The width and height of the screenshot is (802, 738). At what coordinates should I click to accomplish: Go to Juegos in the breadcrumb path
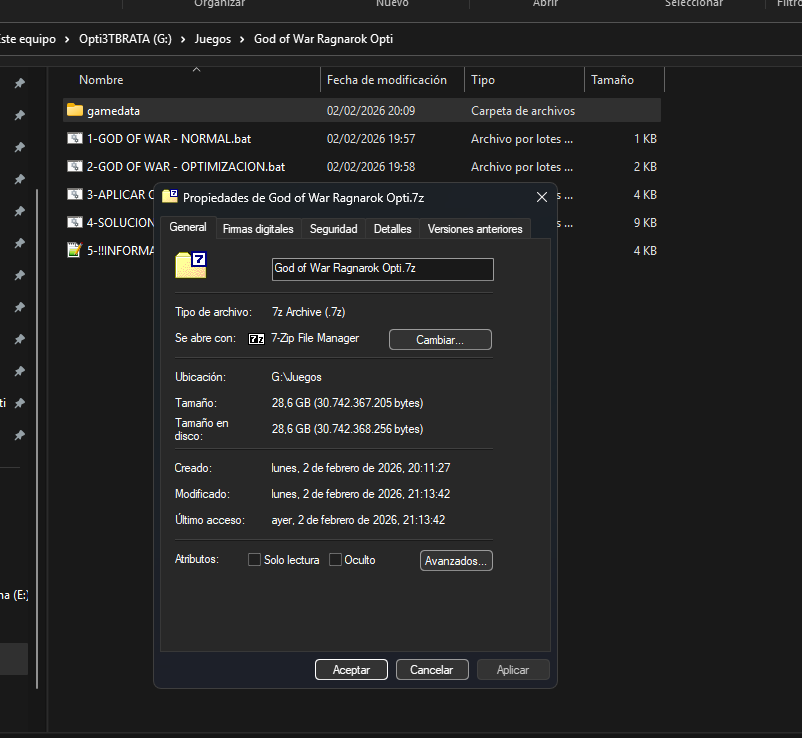click(213, 39)
